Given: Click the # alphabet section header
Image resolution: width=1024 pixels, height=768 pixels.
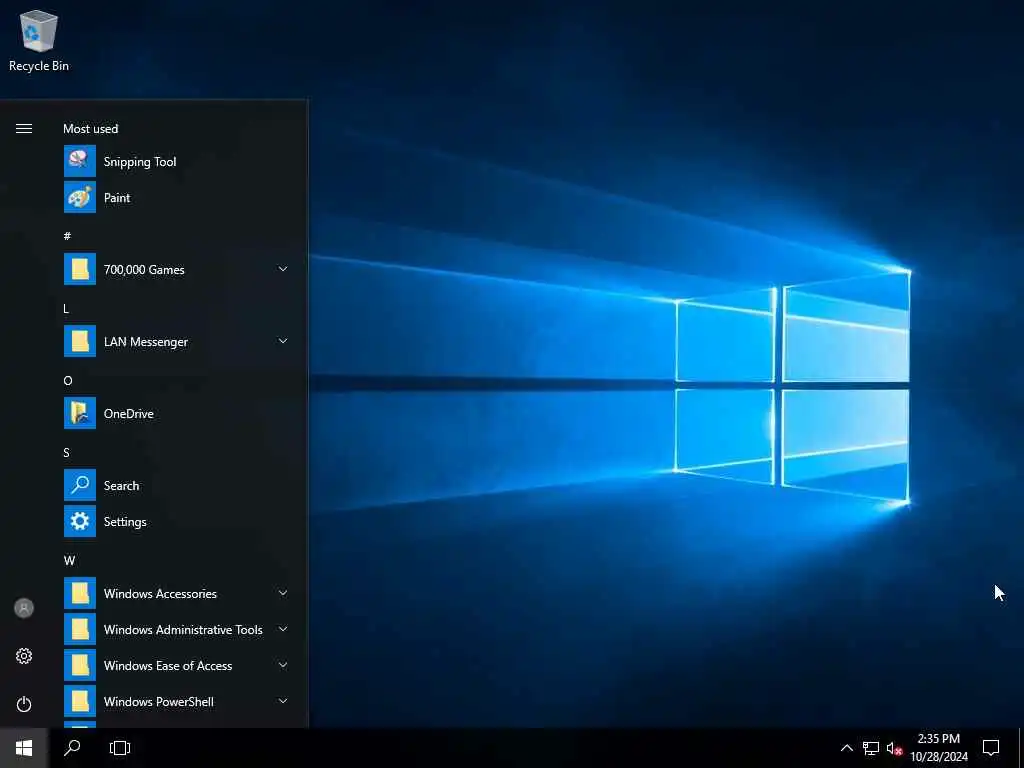Looking at the screenshot, I should tap(67, 236).
